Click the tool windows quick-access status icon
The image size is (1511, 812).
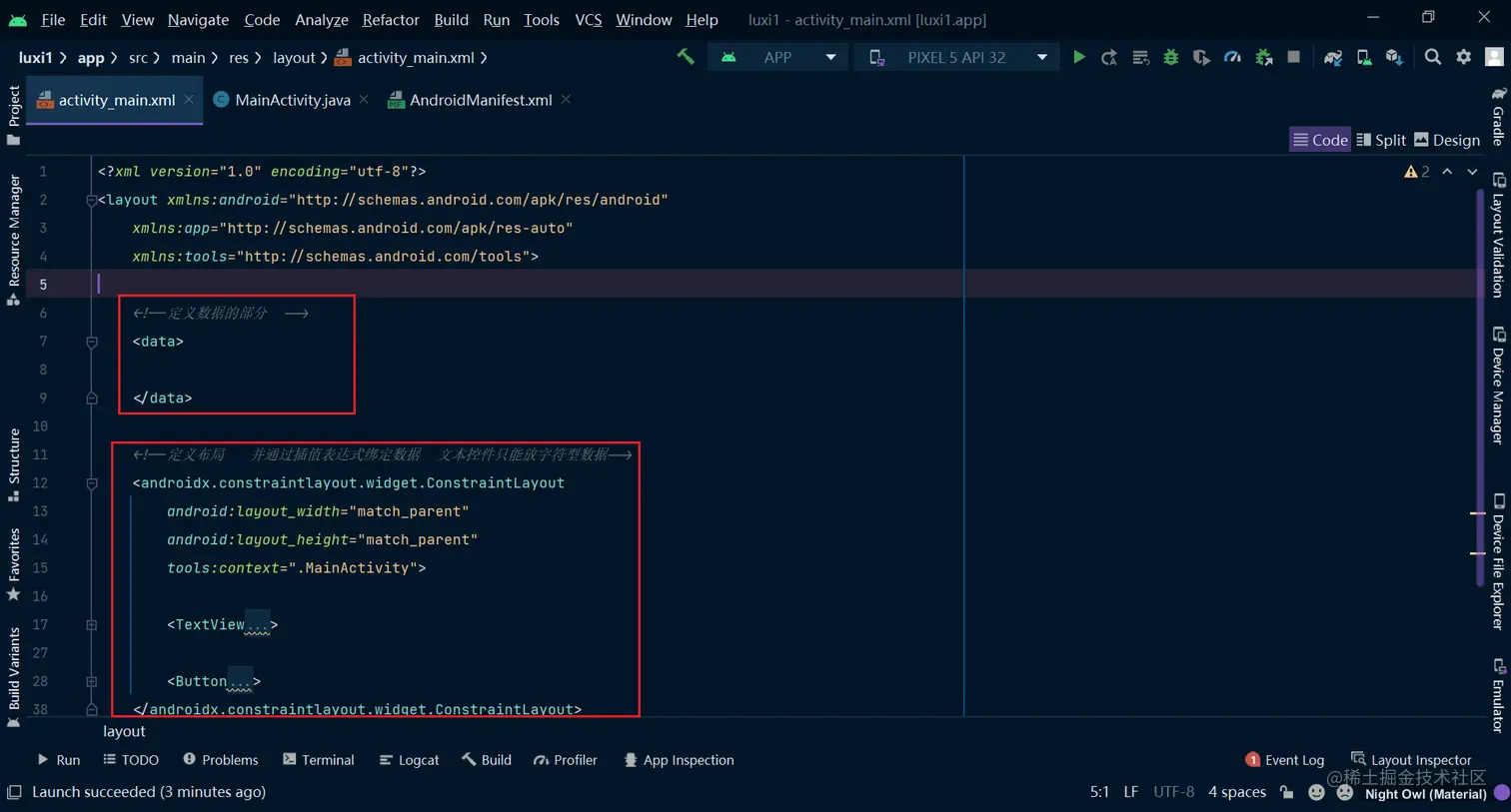click(14, 792)
